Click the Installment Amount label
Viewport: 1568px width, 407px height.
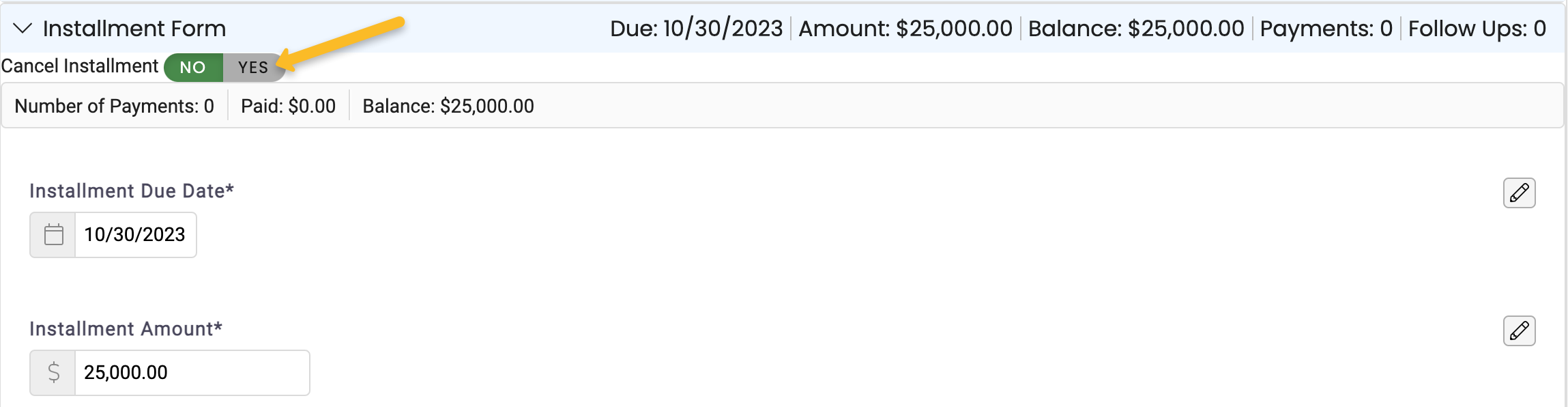point(126,329)
